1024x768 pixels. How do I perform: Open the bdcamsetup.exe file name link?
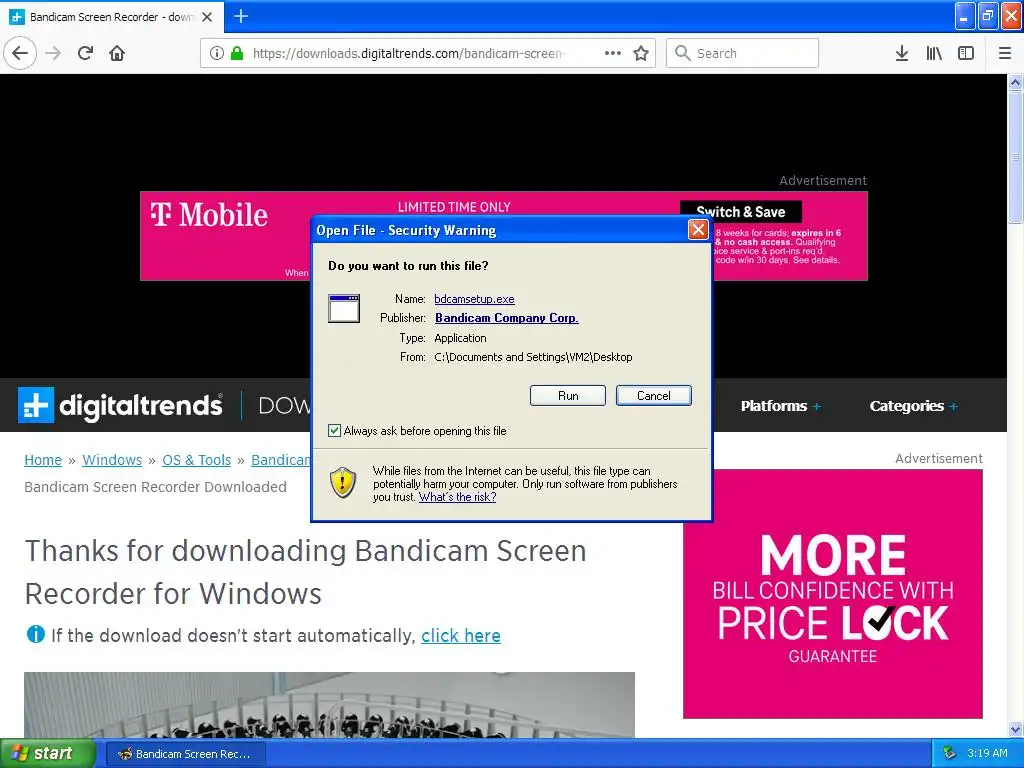click(474, 299)
